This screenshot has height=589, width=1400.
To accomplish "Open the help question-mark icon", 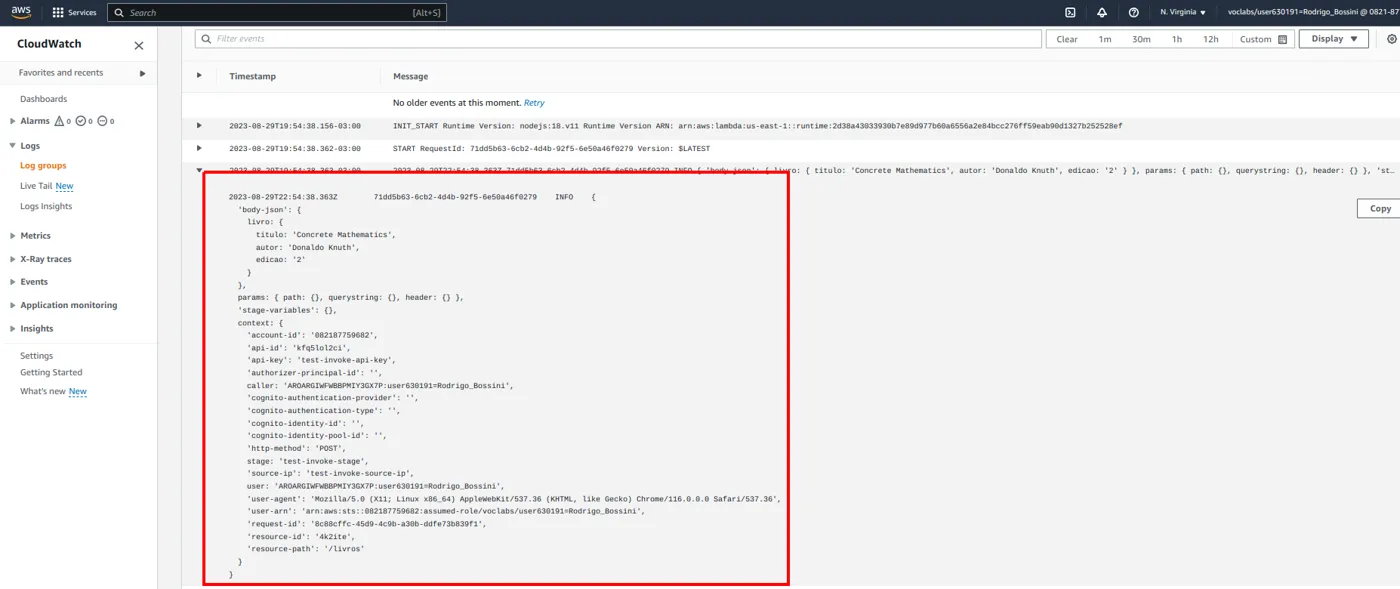I will coord(1133,13).
